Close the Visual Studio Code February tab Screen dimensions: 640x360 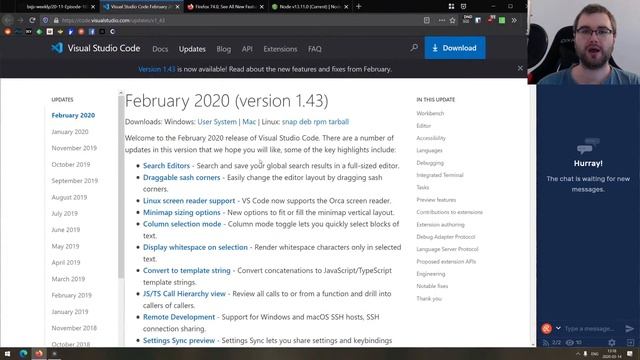pyautogui.click(x=177, y=7)
